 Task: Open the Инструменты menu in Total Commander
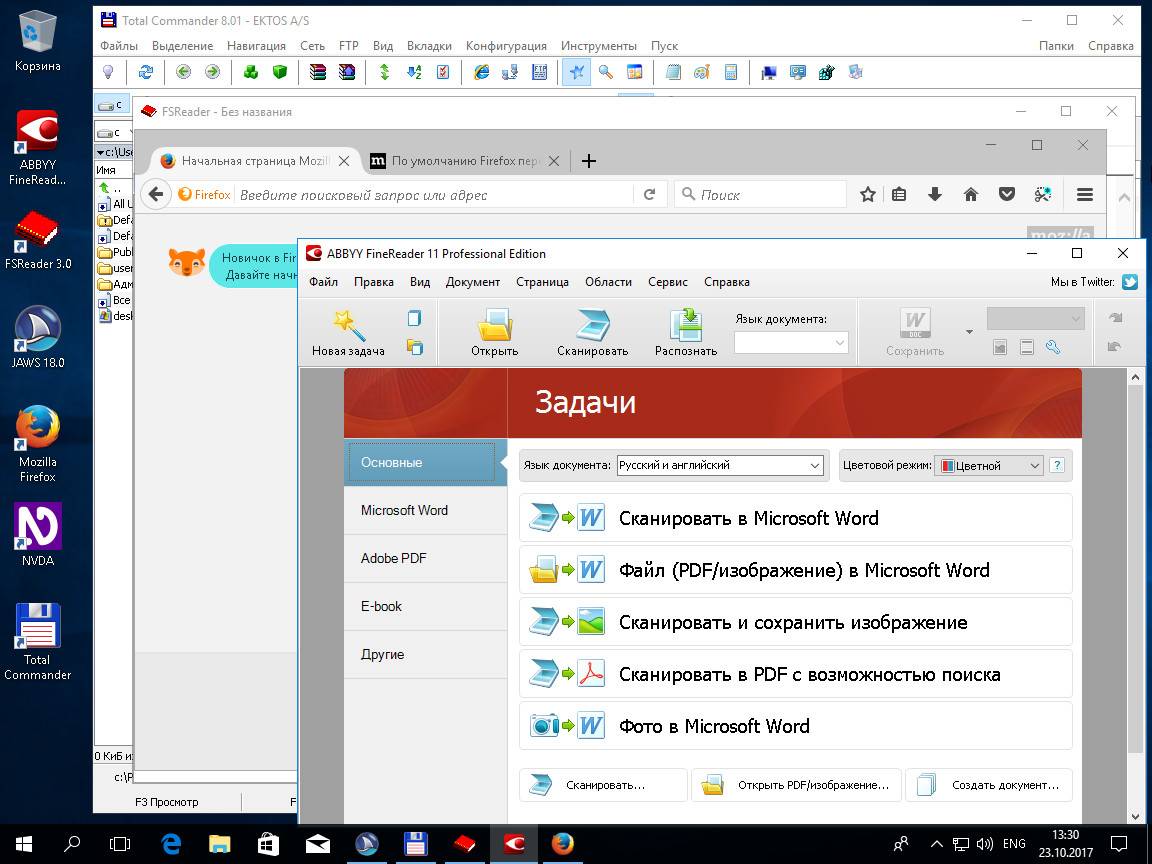[x=599, y=46]
